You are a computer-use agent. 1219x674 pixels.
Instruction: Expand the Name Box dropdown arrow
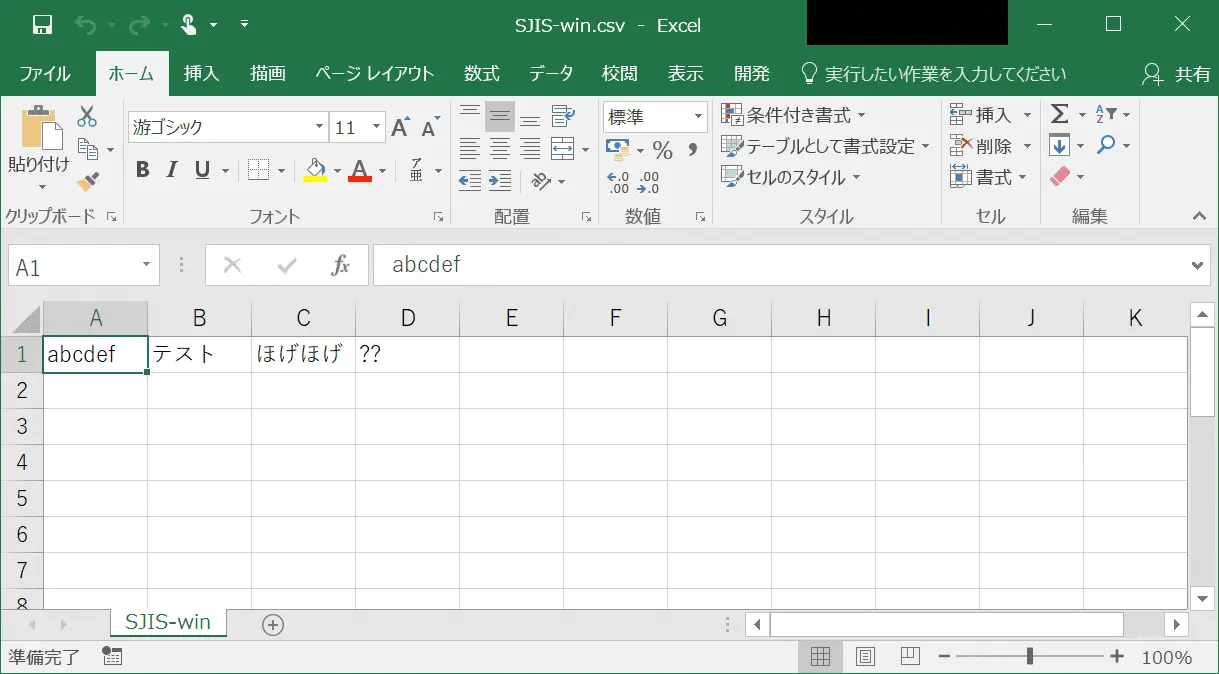146,265
